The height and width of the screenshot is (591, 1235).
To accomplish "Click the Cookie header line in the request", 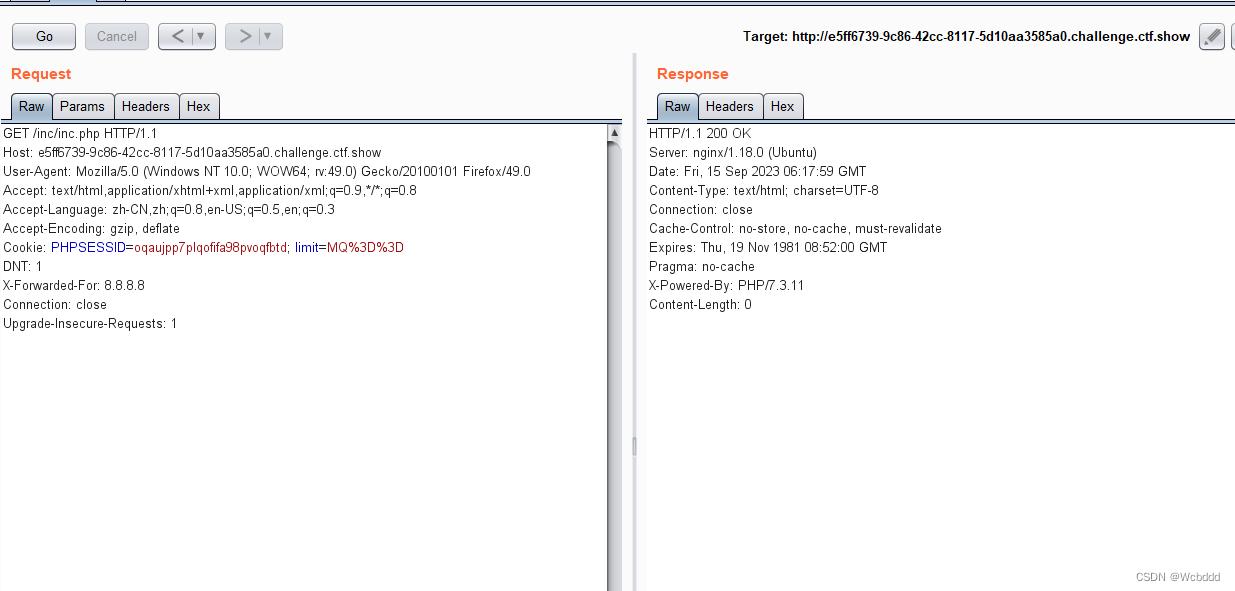I will click(203, 247).
